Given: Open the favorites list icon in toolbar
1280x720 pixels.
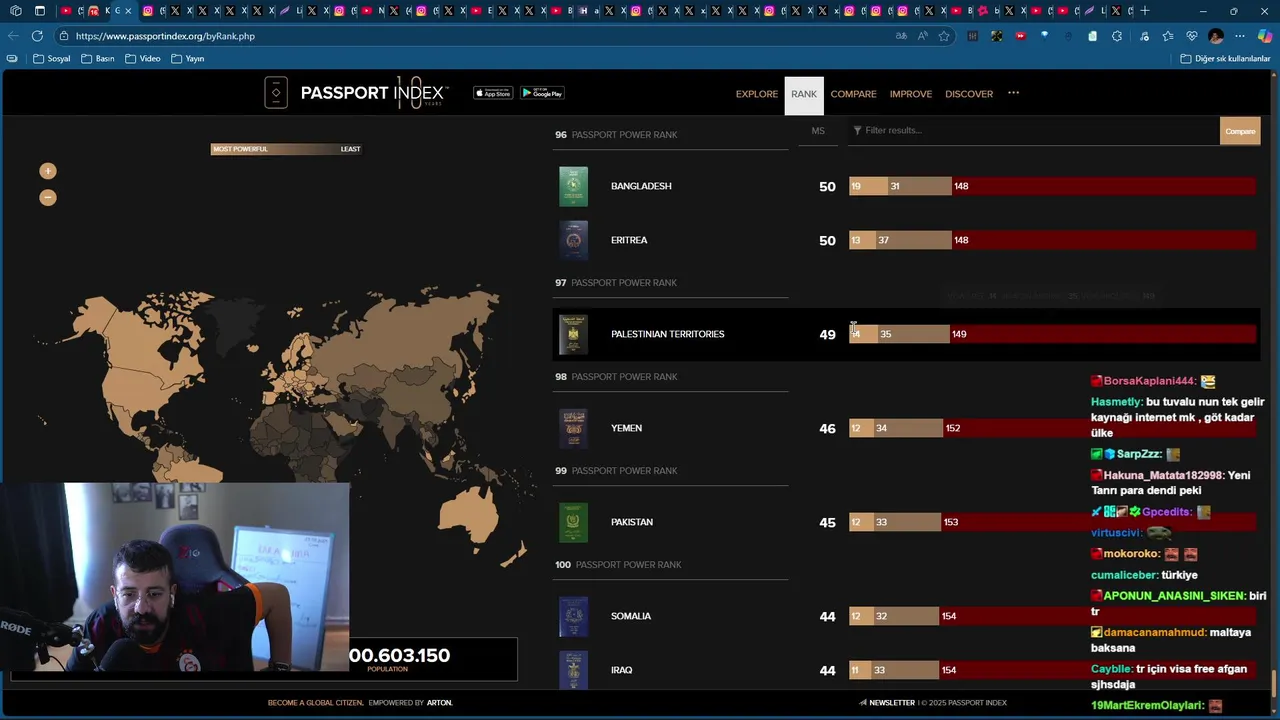Looking at the screenshot, I should click(x=1167, y=36).
